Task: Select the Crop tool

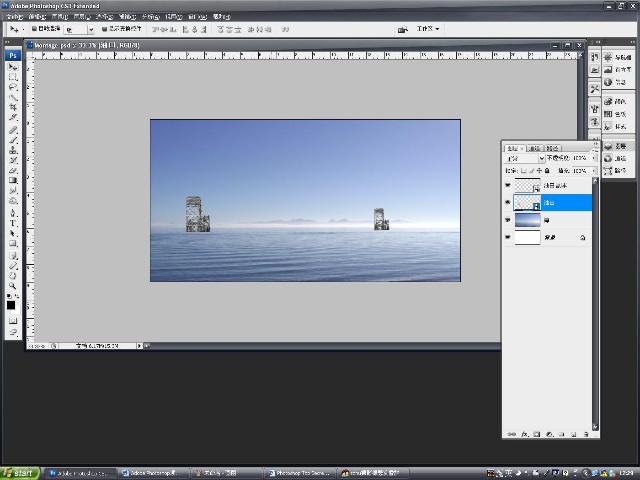Action: tap(13, 107)
